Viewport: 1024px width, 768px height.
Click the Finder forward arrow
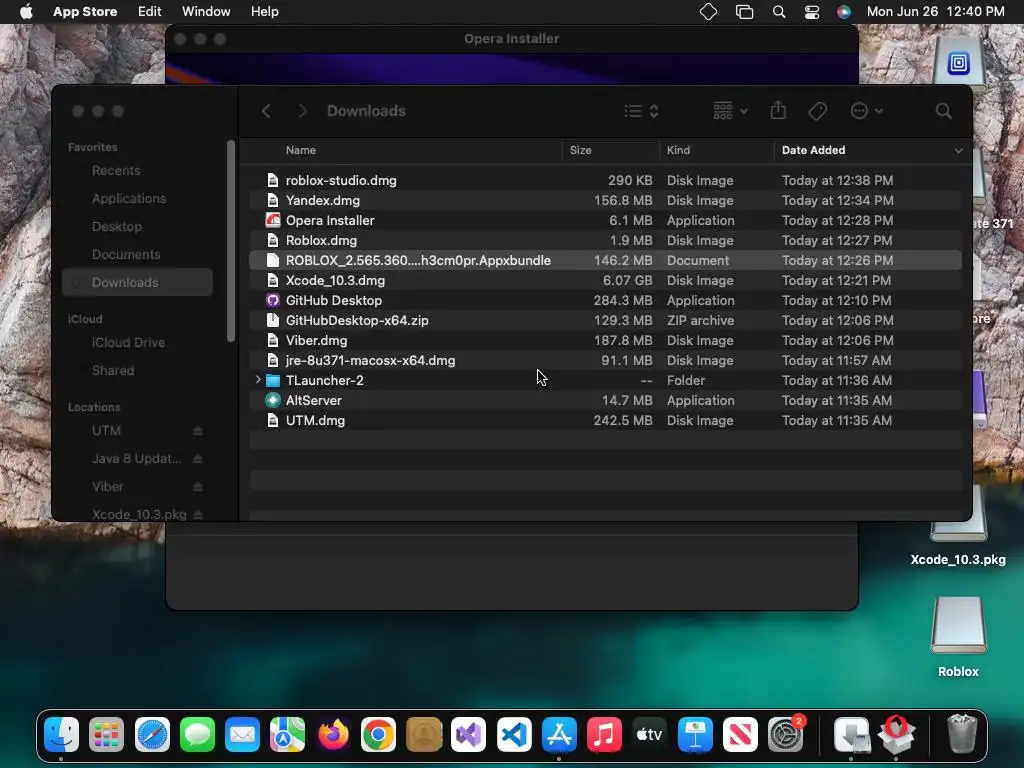pyautogui.click(x=302, y=111)
